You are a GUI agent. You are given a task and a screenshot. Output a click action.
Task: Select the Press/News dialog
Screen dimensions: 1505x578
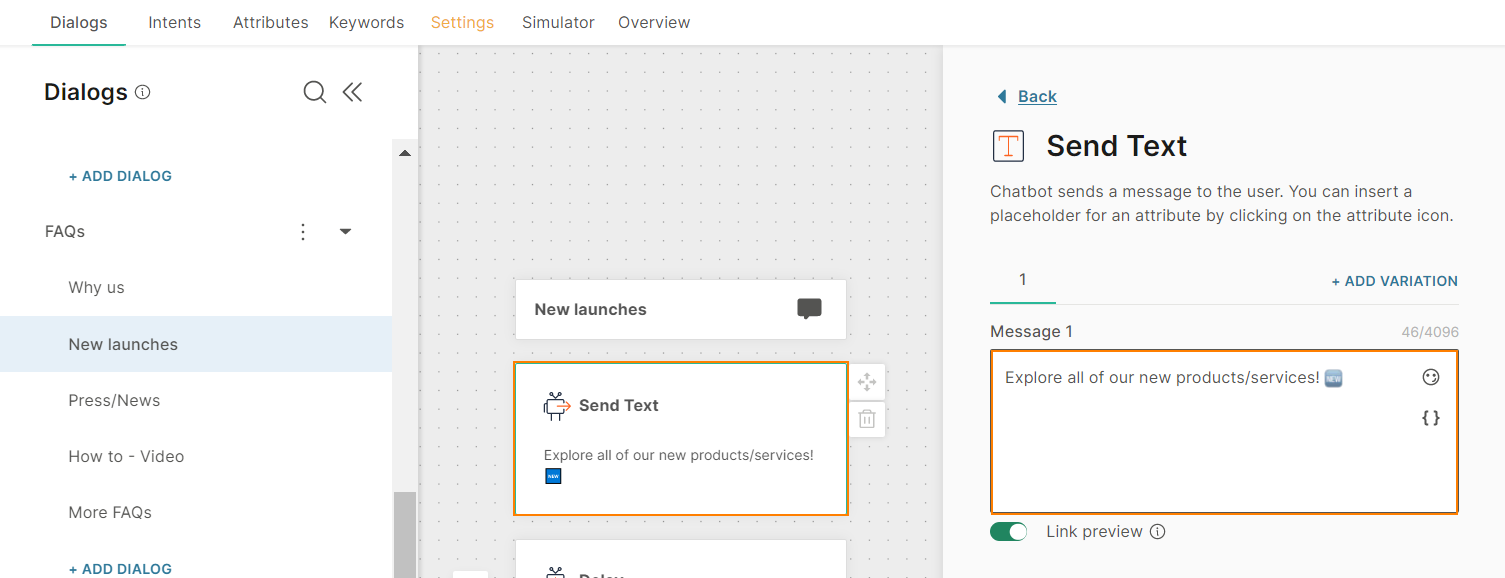pos(114,399)
